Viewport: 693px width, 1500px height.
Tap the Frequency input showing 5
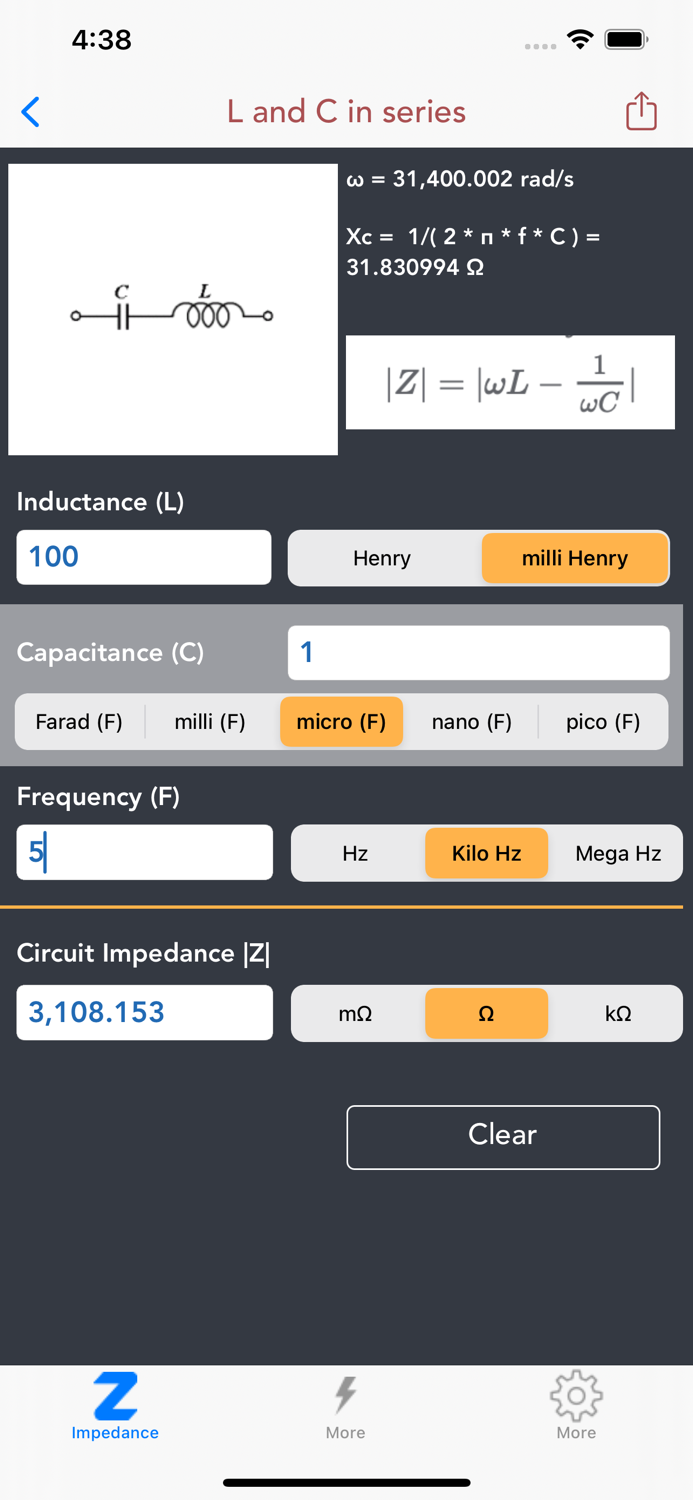[144, 853]
